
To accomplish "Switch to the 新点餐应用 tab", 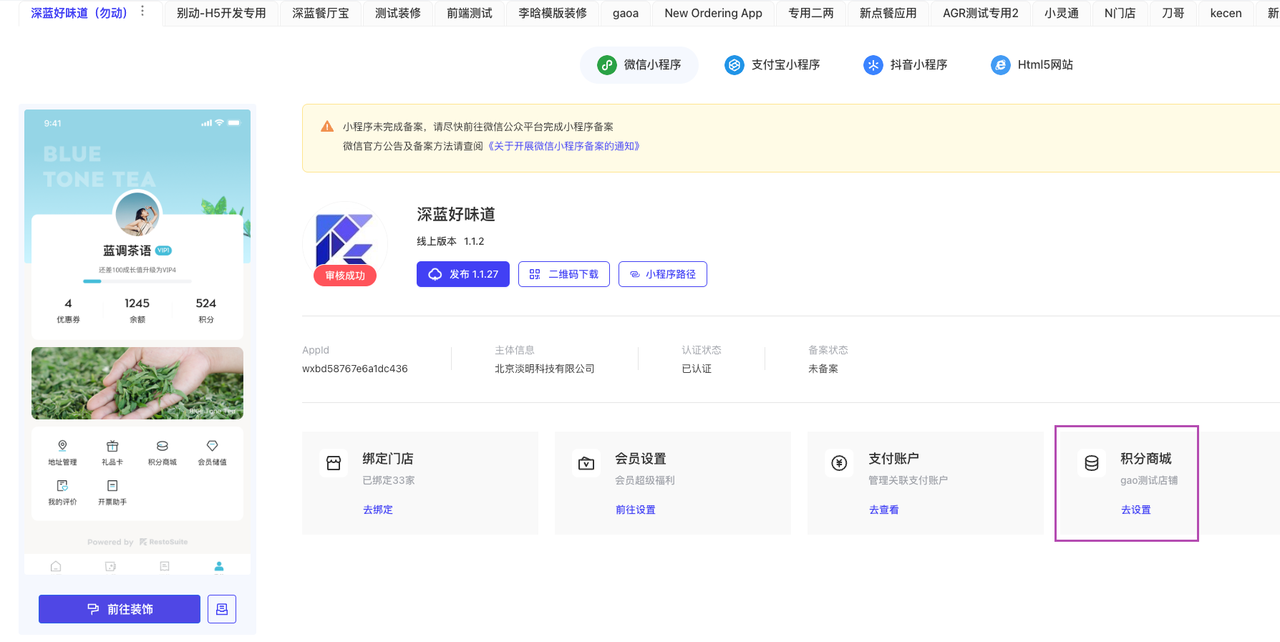I will (x=888, y=13).
